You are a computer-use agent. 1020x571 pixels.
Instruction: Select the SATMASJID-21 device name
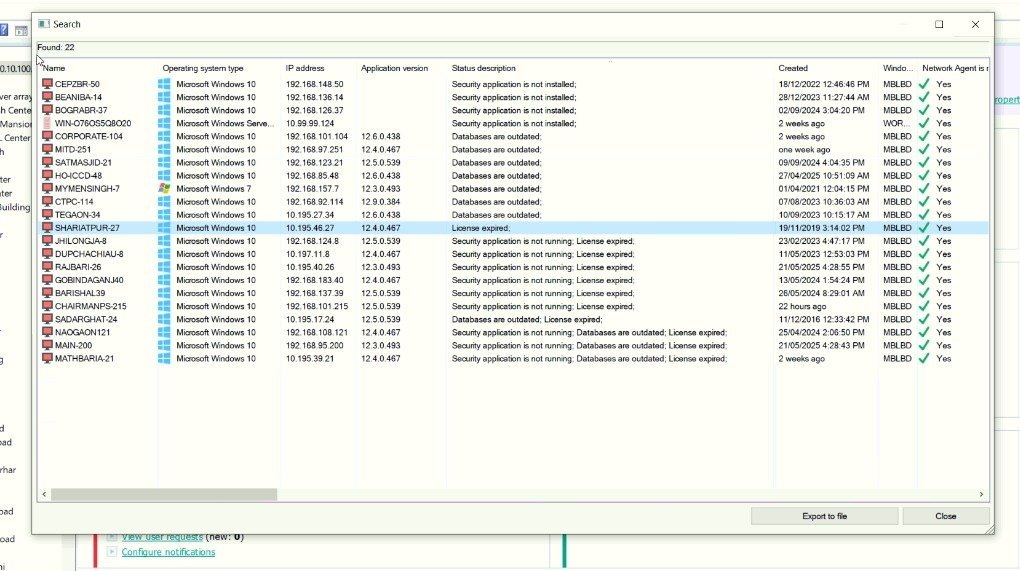[83, 163]
